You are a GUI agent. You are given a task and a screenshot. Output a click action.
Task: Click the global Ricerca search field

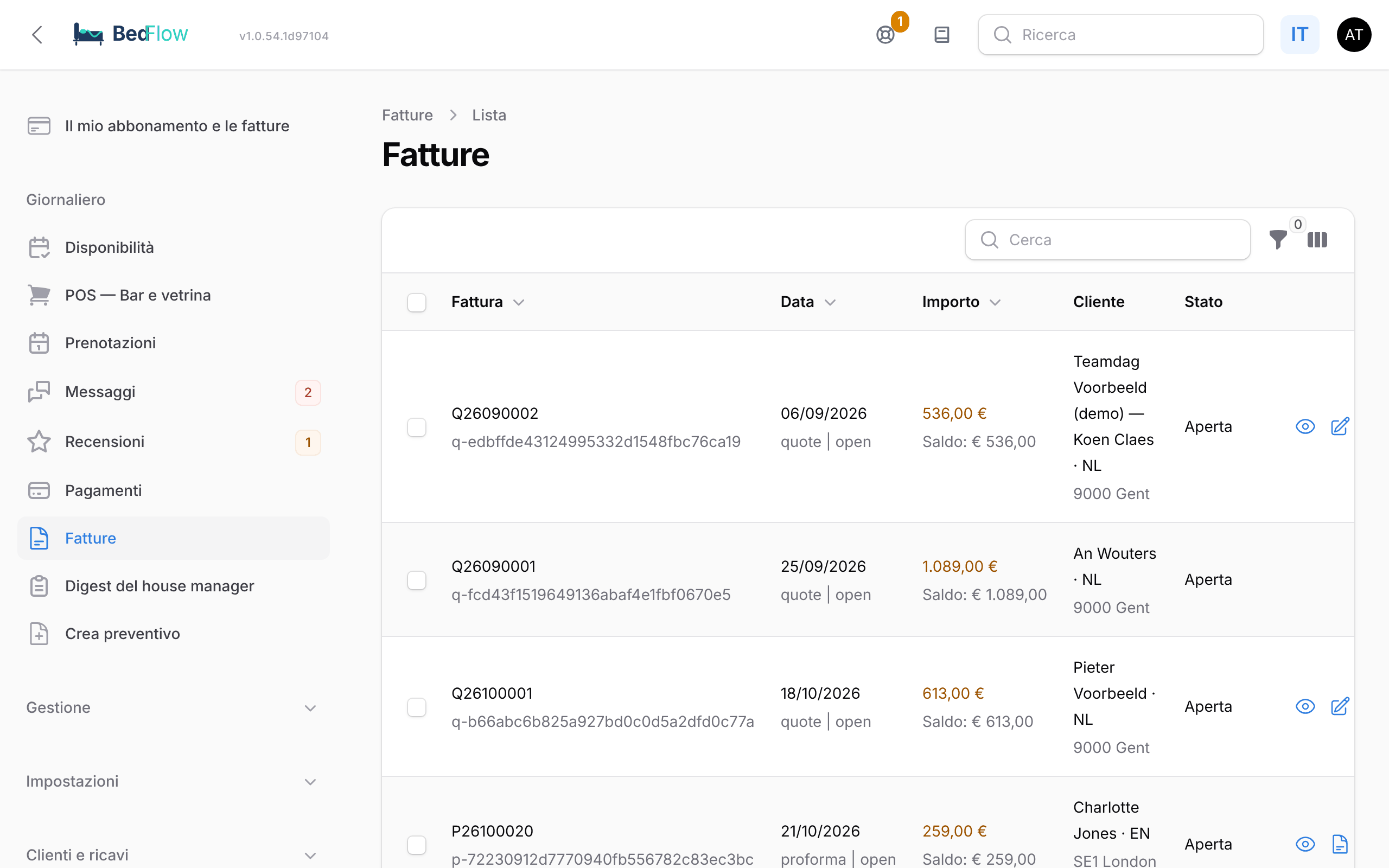pyautogui.click(x=1120, y=35)
